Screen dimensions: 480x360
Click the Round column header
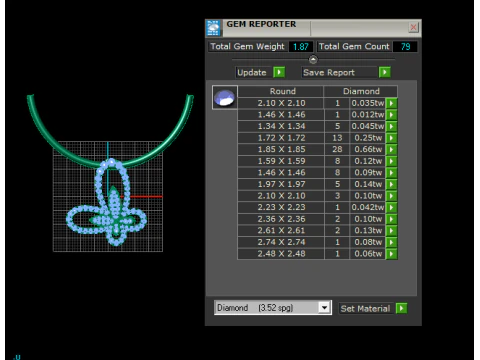(281, 91)
